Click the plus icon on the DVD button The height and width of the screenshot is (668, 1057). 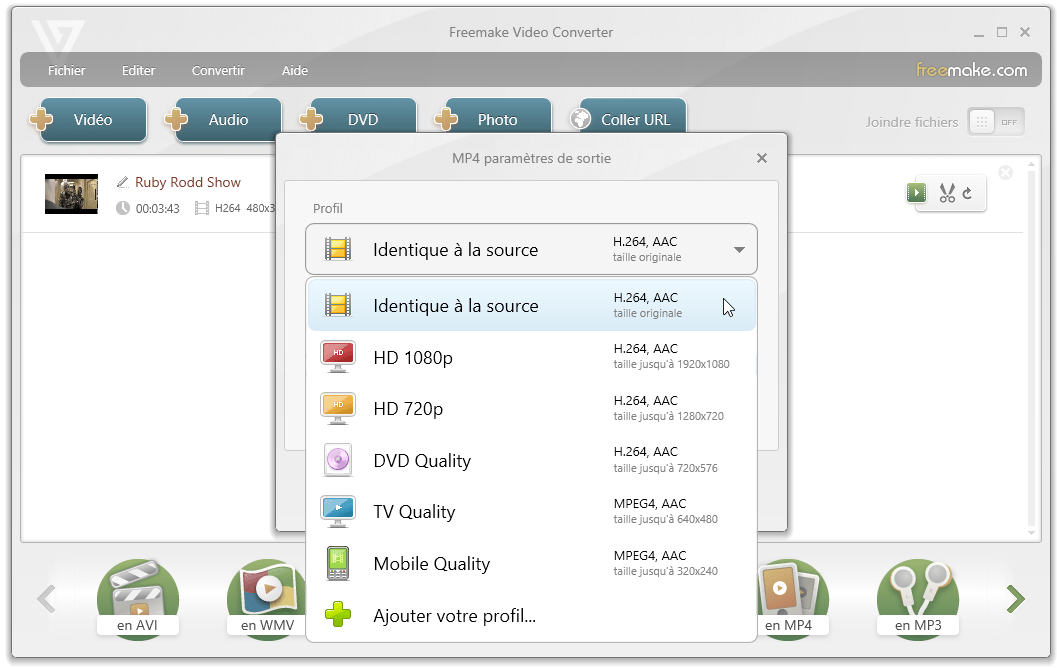coord(311,119)
